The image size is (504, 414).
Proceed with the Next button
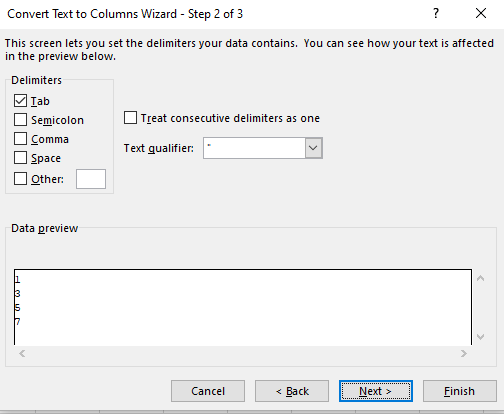pyautogui.click(x=376, y=391)
